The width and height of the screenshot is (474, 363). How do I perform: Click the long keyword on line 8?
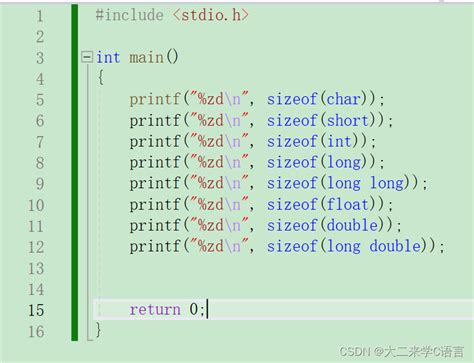344,163
